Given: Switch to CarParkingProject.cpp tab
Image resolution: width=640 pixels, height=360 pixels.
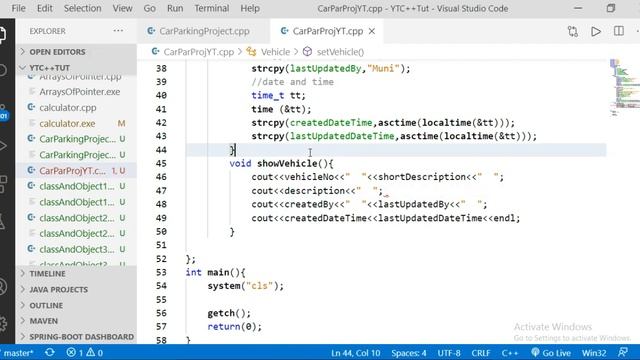Looking at the screenshot, I should [203, 31].
